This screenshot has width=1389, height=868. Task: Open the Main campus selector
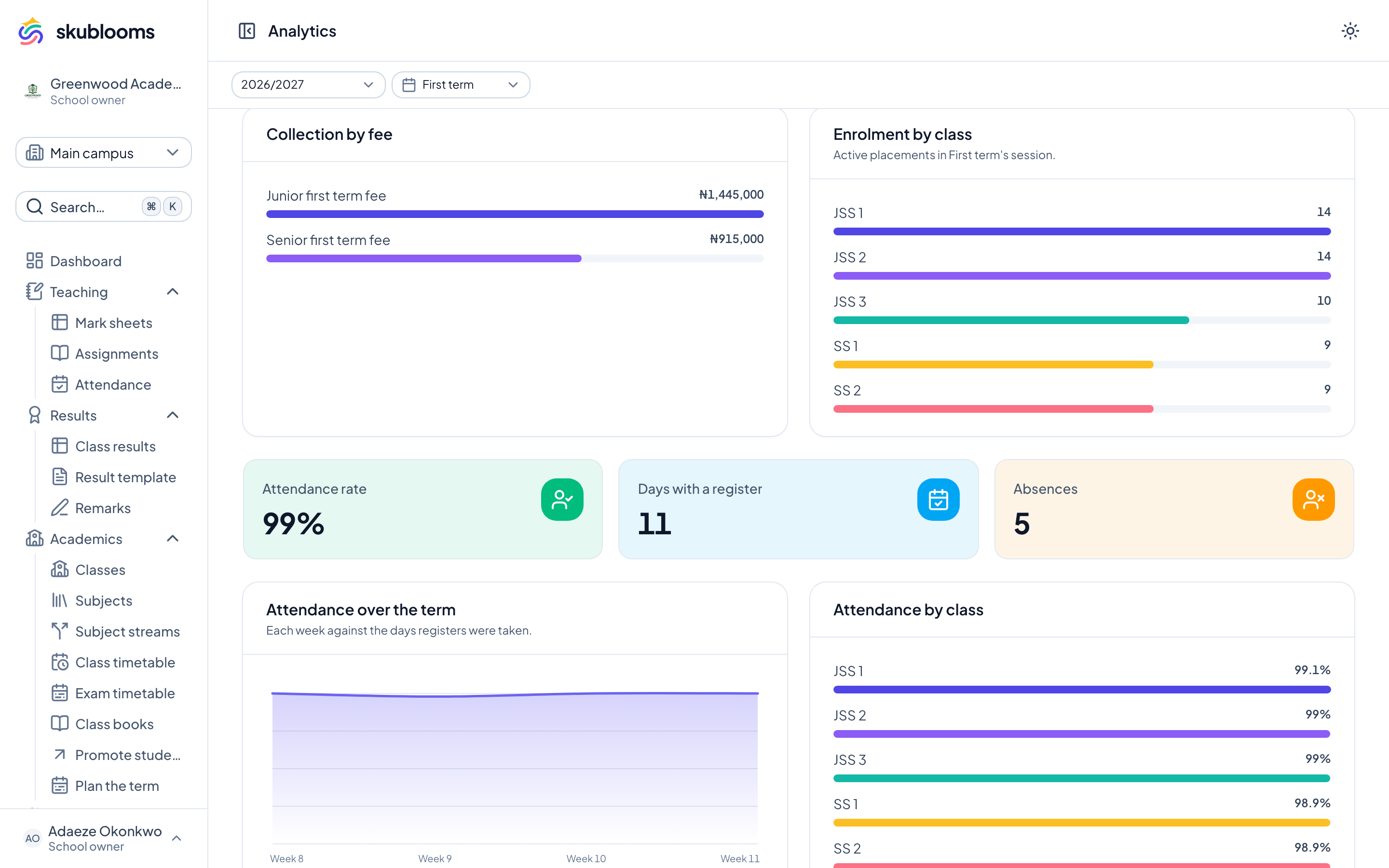pyautogui.click(x=104, y=153)
